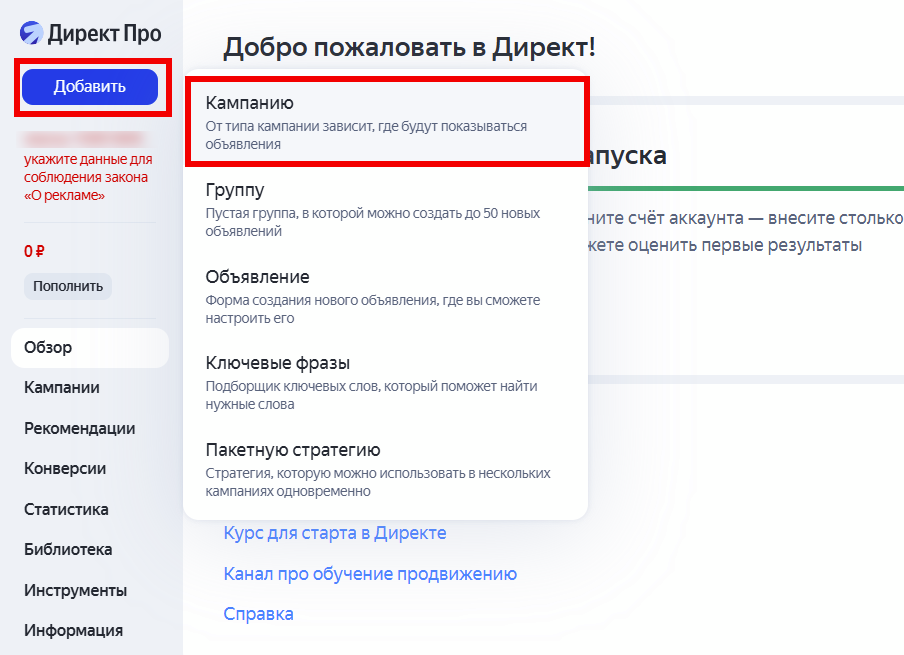The height and width of the screenshot is (655, 904).
Task: Open Рекомендации sidebar section
Action: pyautogui.click(x=80, y=428)
